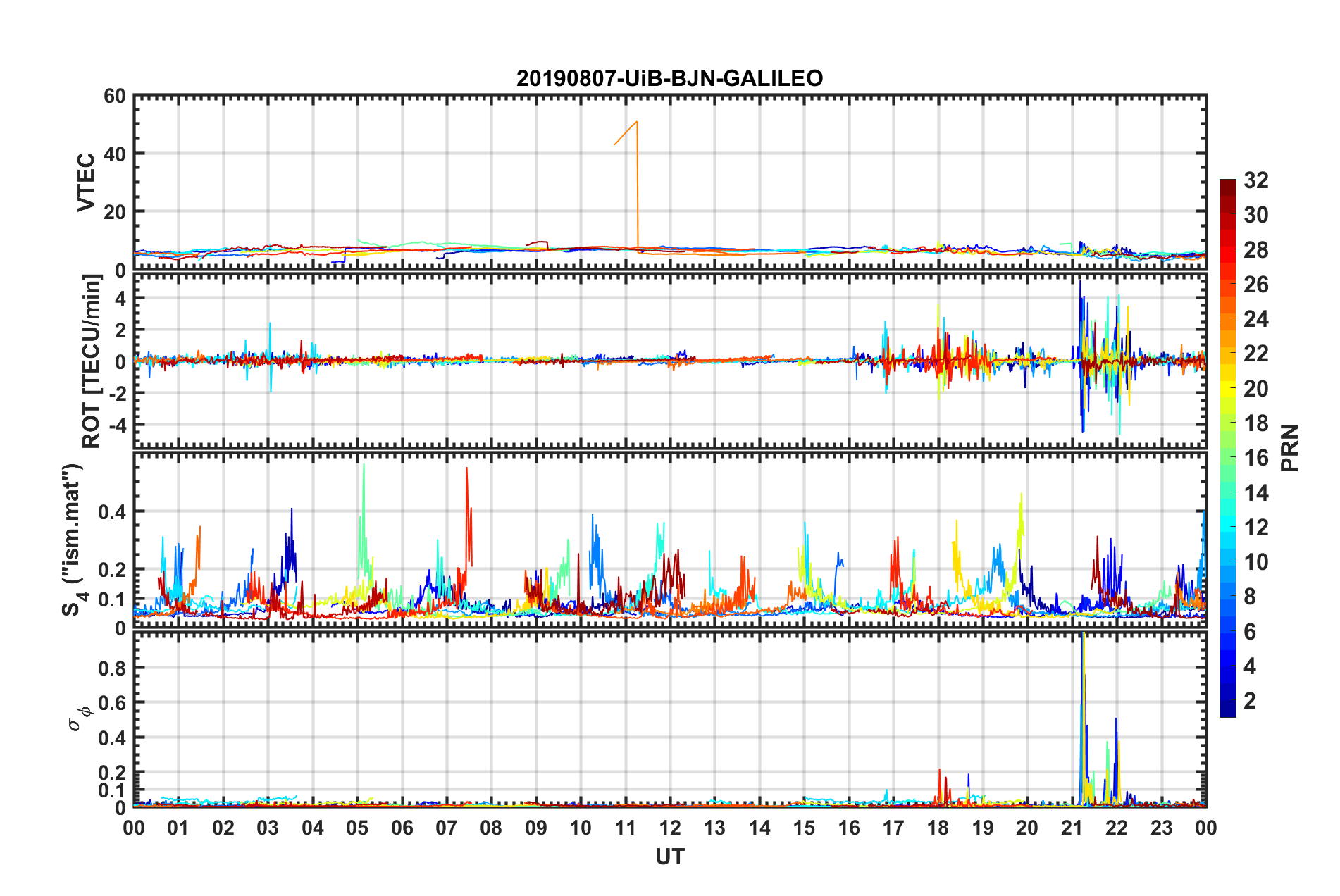This screenshot has width=1340, height=896.
Task: Click the colorbar tick label 32
Action: (1255, 180)
